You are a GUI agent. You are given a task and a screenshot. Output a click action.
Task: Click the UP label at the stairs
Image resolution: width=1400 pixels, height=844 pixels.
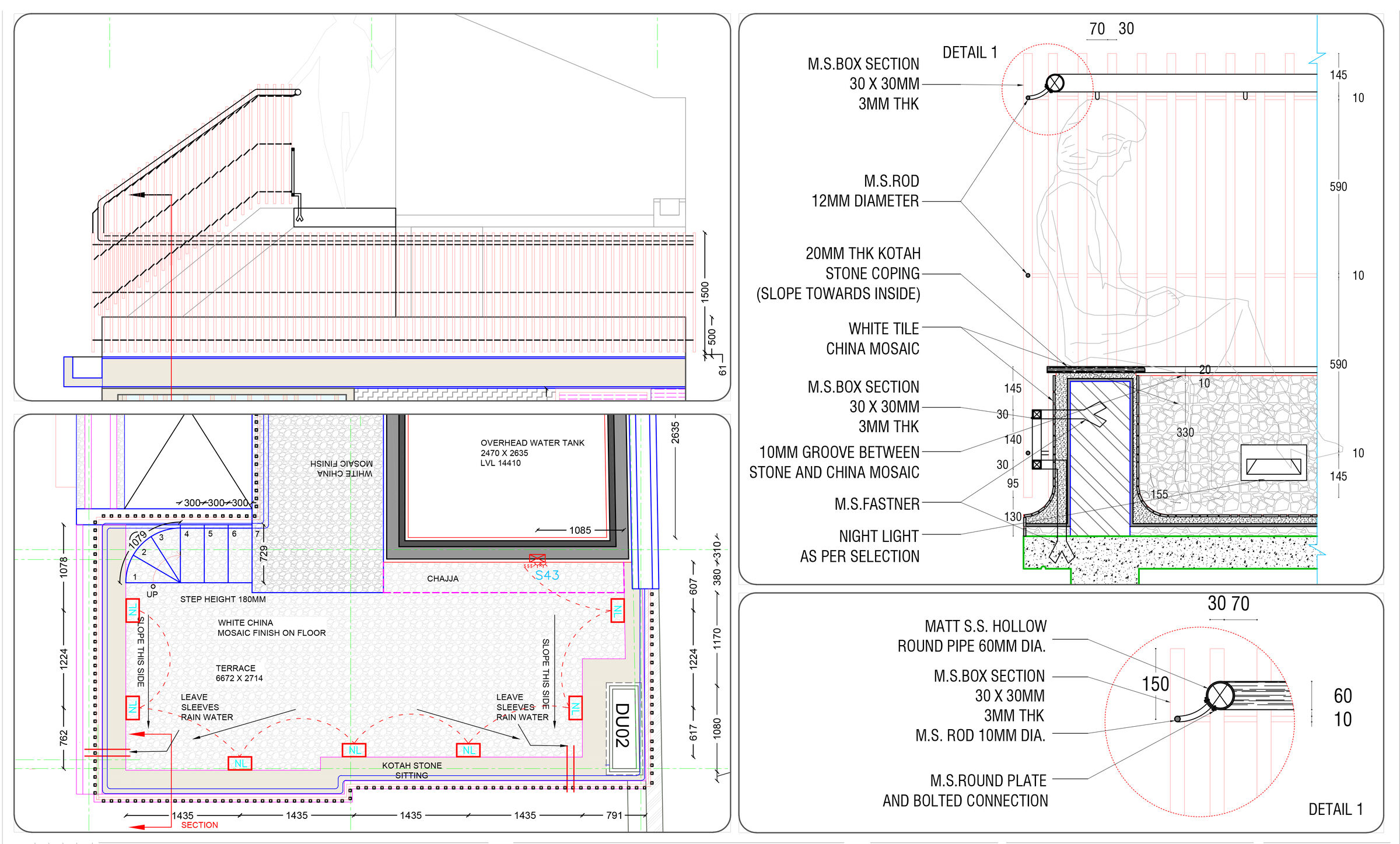pyautogui.click(x=152, y=594)
